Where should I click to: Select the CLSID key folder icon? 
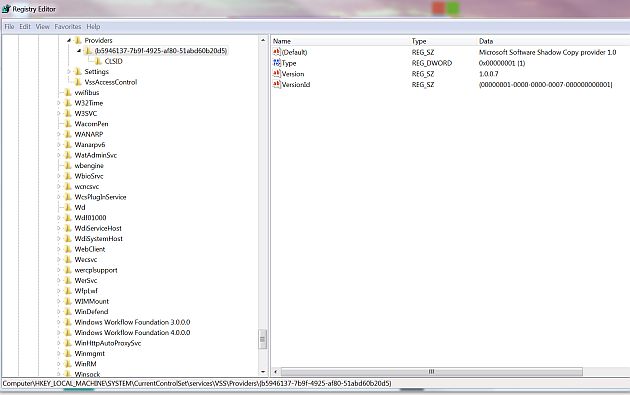(98, 61)
